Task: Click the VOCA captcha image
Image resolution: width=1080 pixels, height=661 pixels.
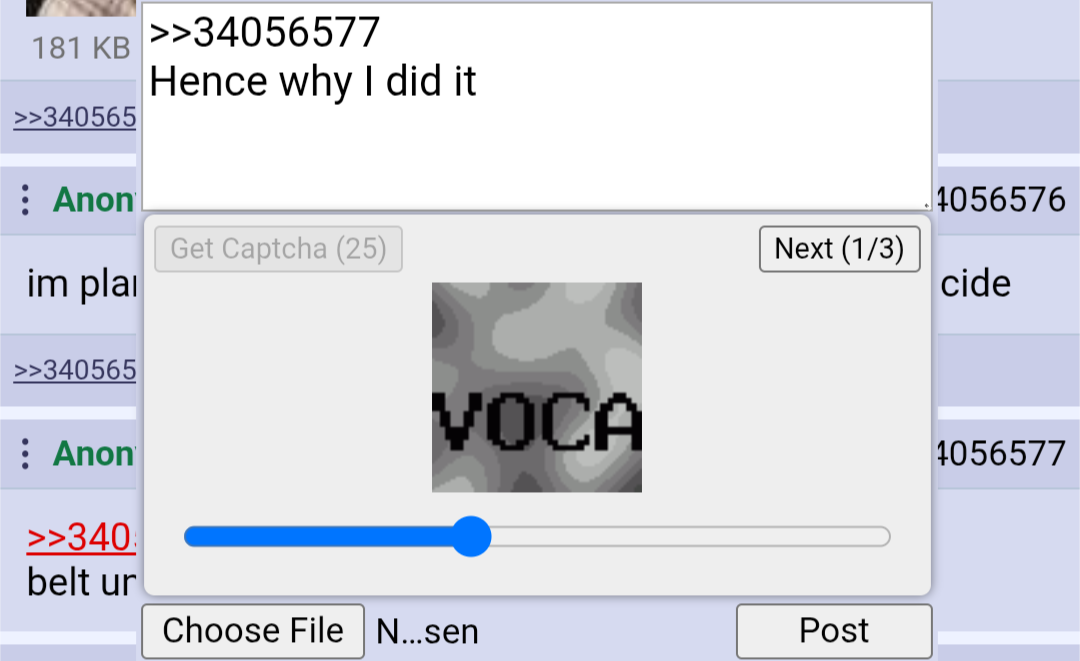Action: (537, 387)
